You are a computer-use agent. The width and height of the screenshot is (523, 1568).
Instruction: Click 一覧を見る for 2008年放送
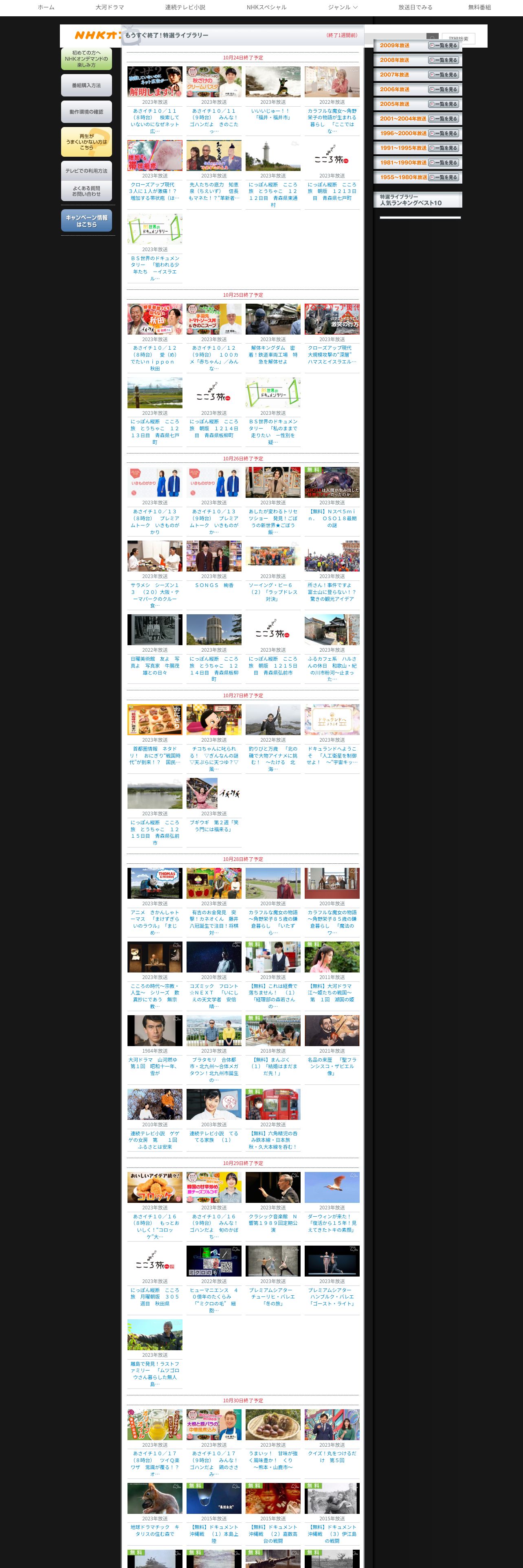(443, 60)
